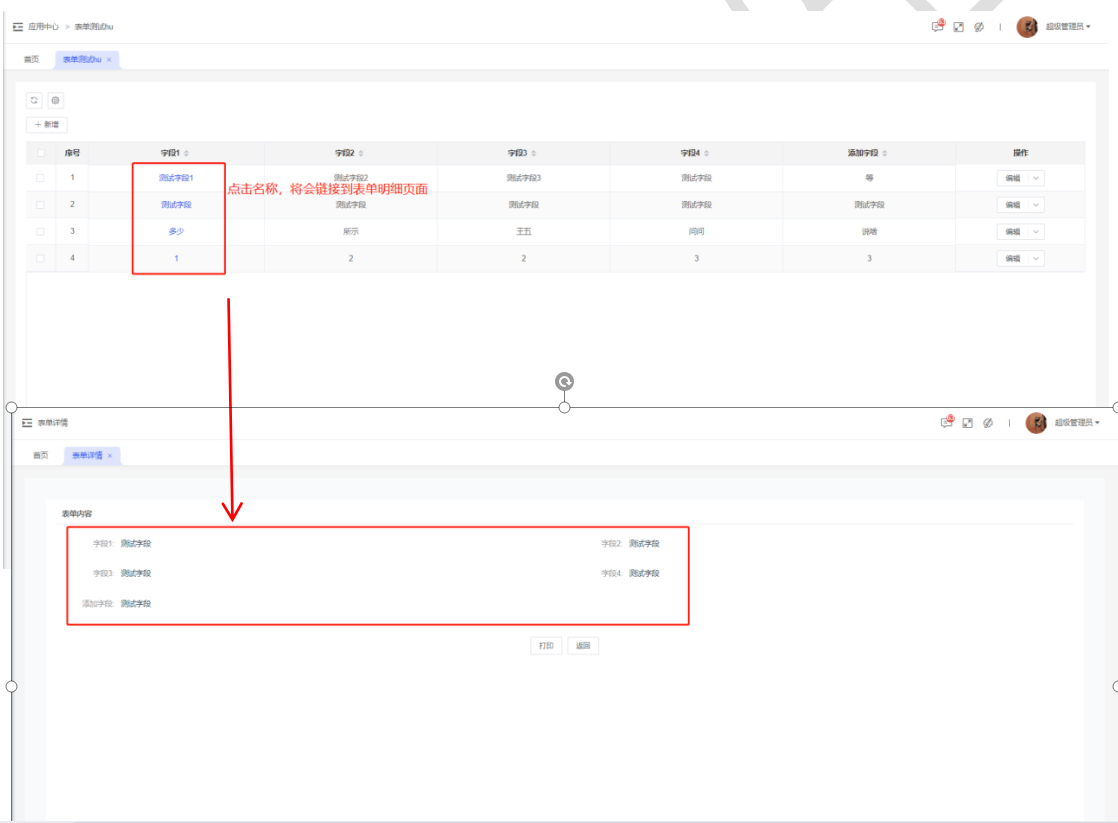Expand the 编辑 dropdown arrow in row 3
1118x823 pixels.
point(1036,232)
